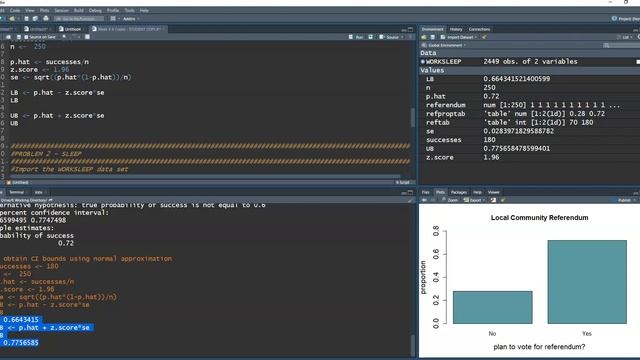Expand the Export plot dropdown

[x=474, y=200]
